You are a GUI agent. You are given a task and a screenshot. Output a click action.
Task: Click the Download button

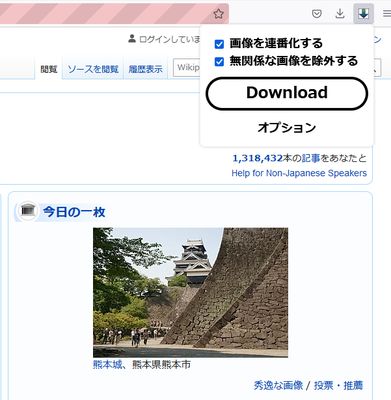[x=287, y=93]
